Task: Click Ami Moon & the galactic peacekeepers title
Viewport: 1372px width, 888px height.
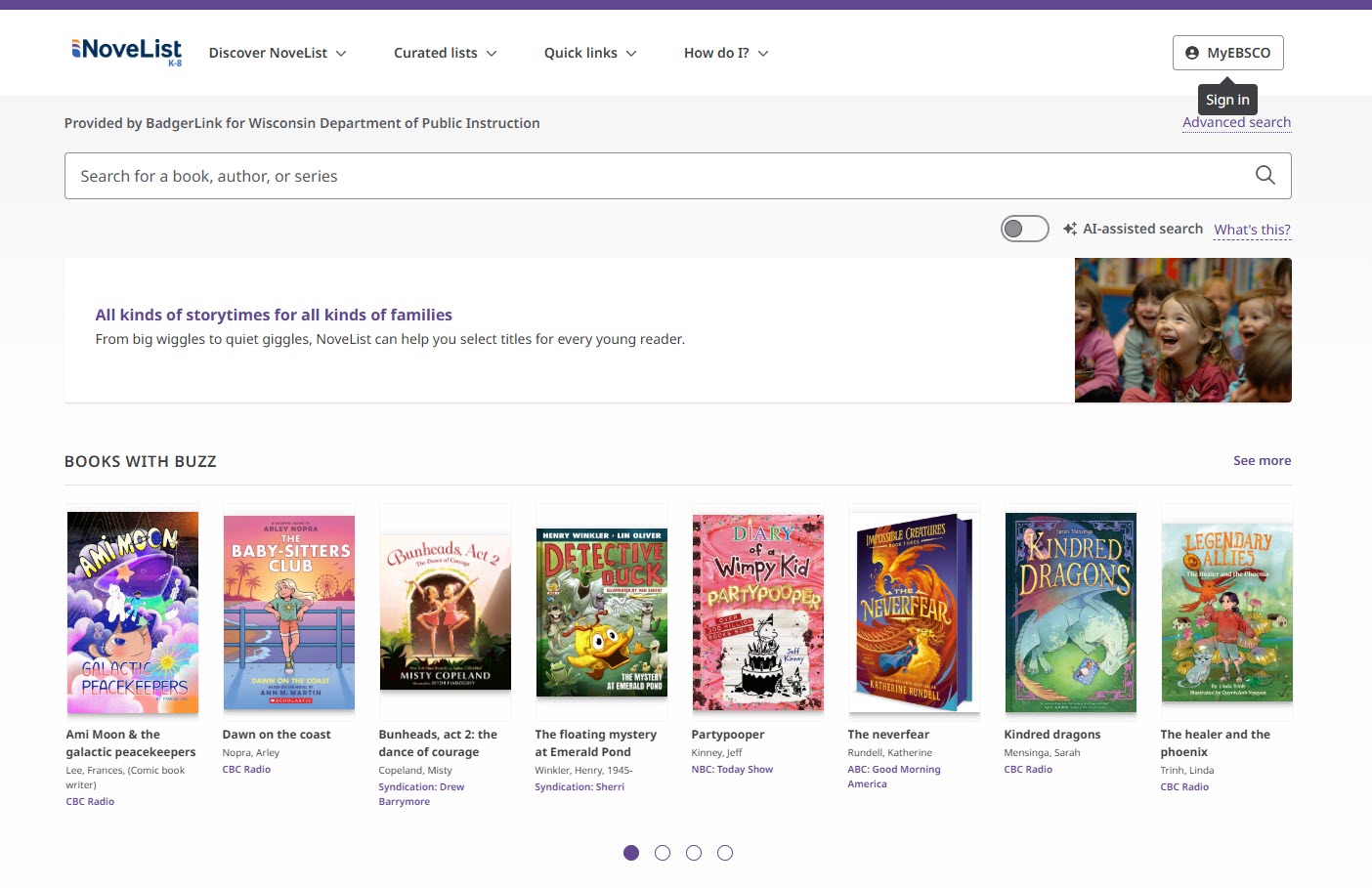Action: [131, 743]
